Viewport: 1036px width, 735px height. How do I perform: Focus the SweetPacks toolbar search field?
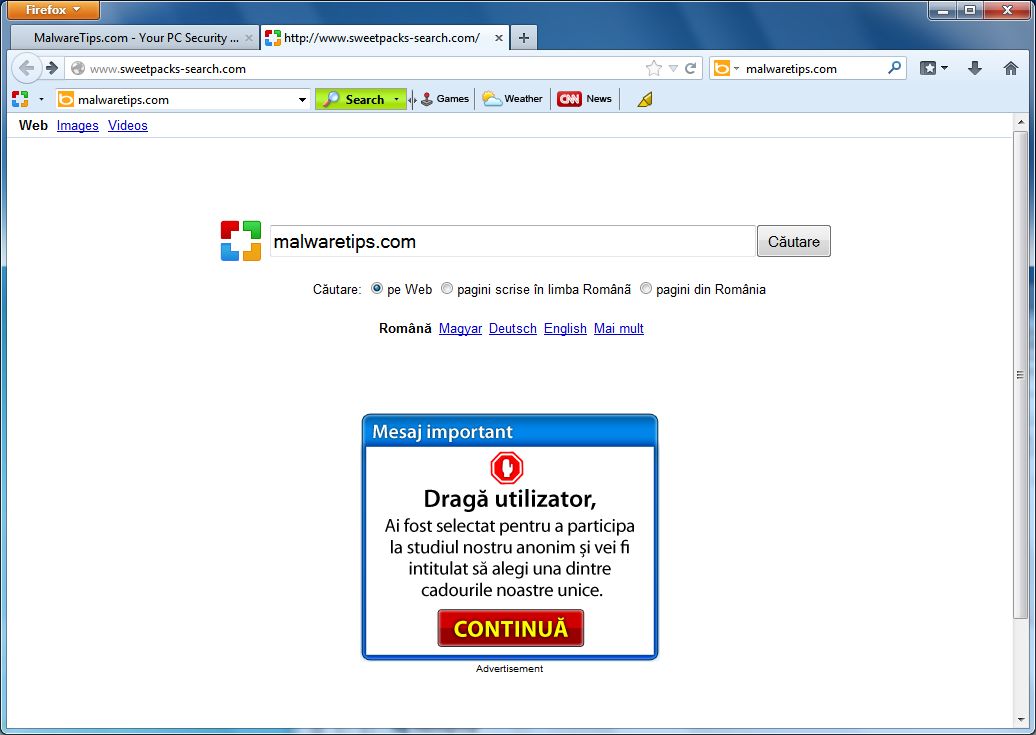185,100
